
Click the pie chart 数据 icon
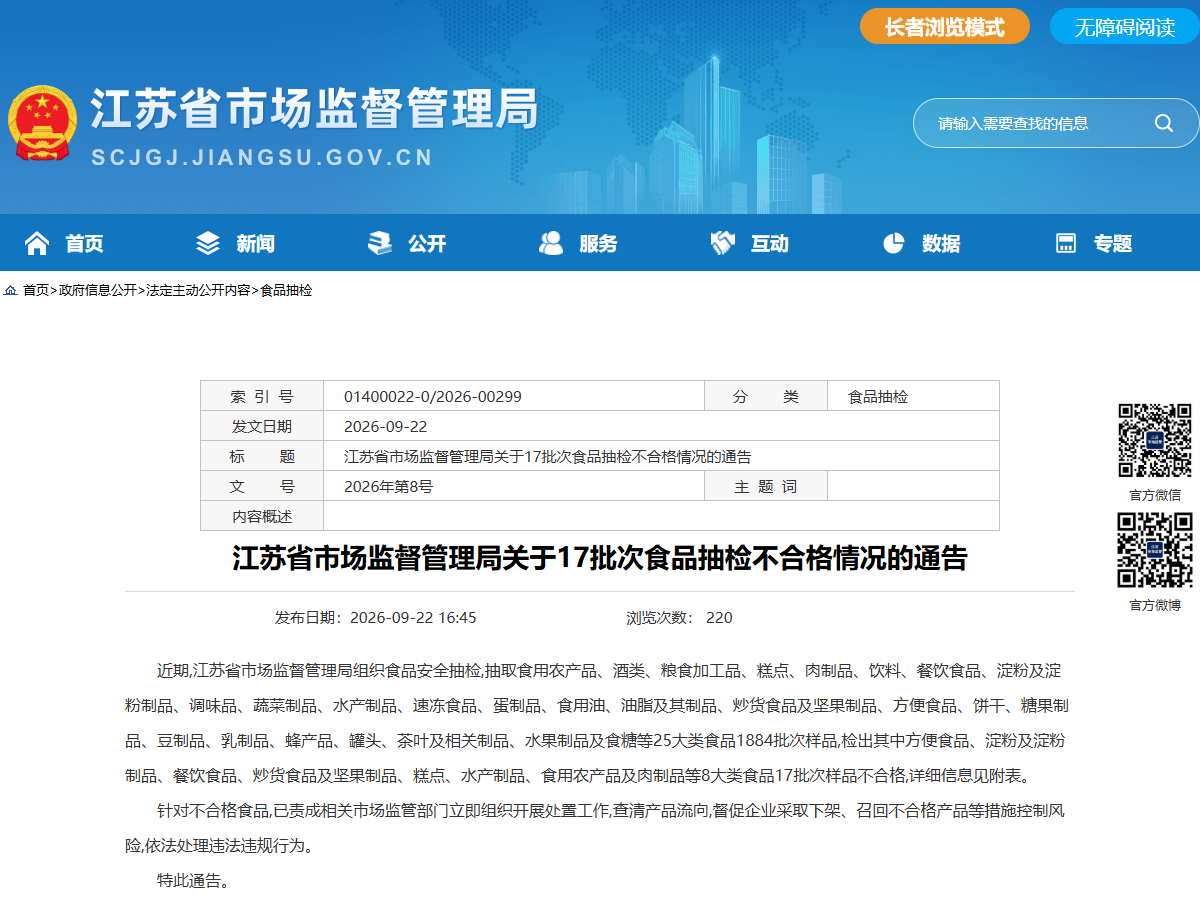tap(894, 243)
